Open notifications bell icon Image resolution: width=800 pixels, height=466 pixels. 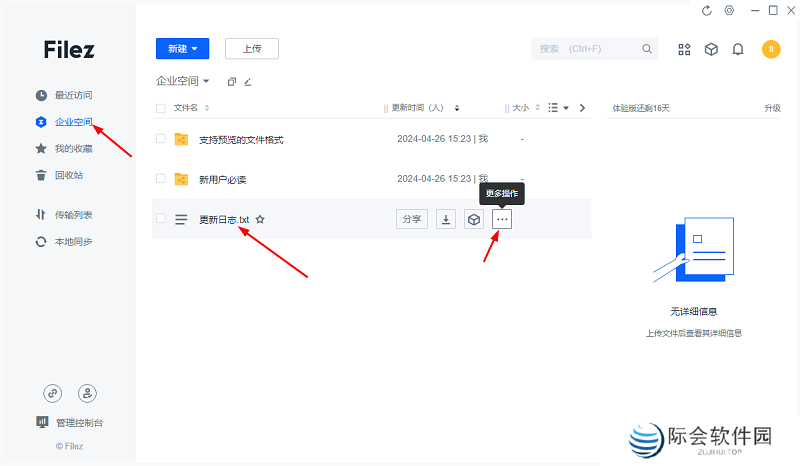tap(738, 49)
